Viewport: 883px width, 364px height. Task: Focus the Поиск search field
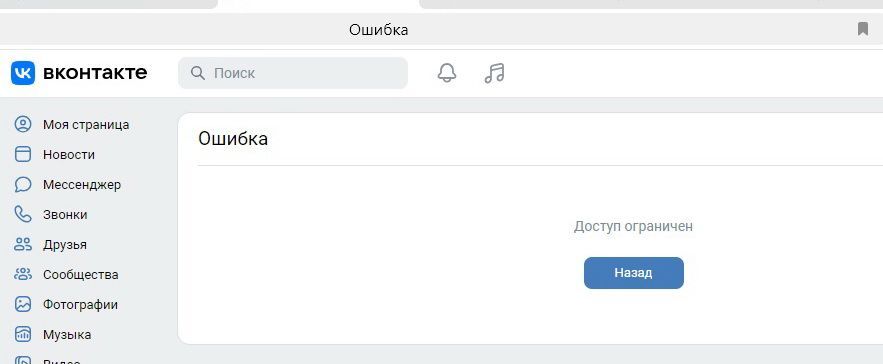293,73
